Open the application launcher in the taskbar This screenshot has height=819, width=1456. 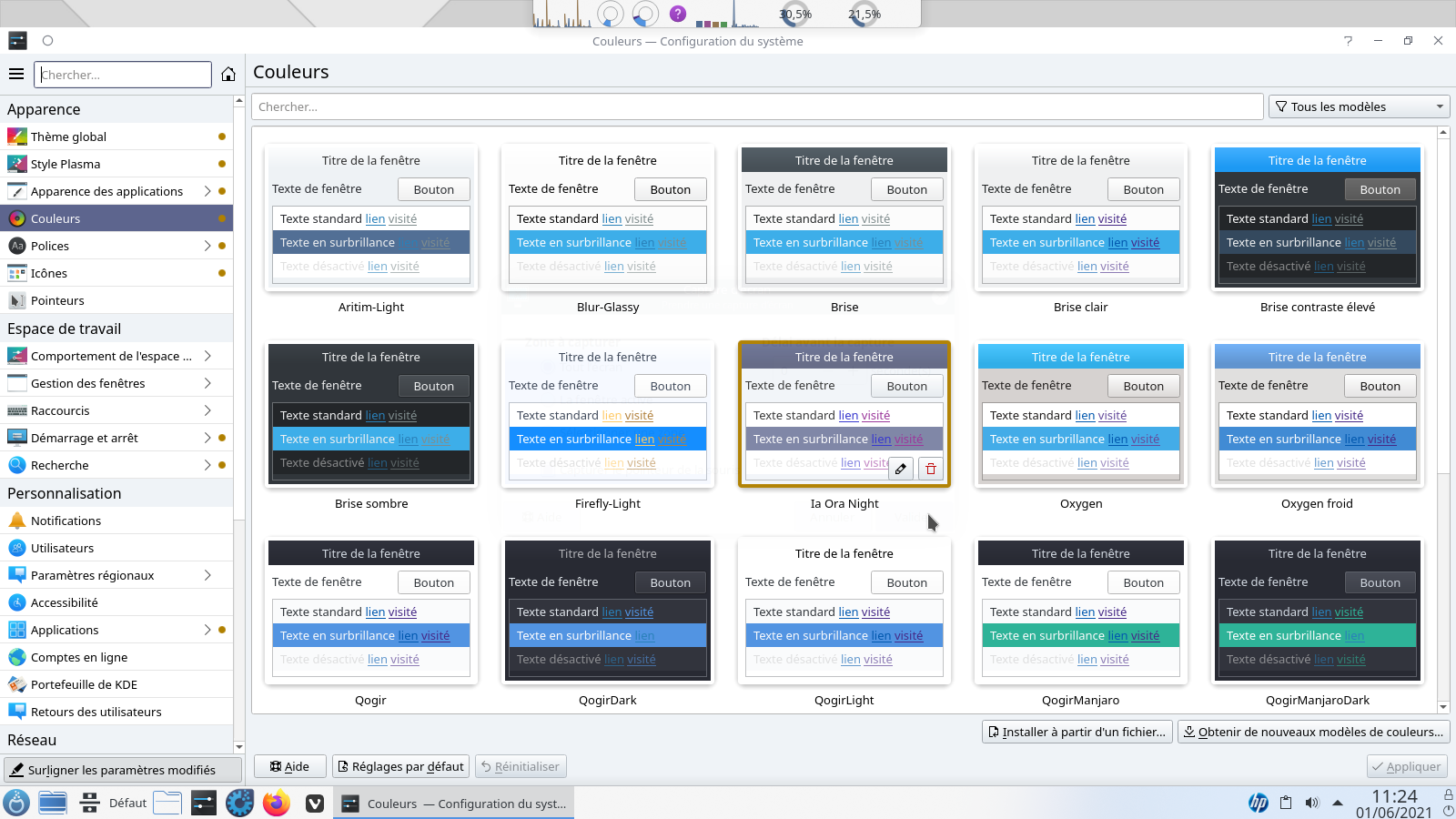point(16,803)
